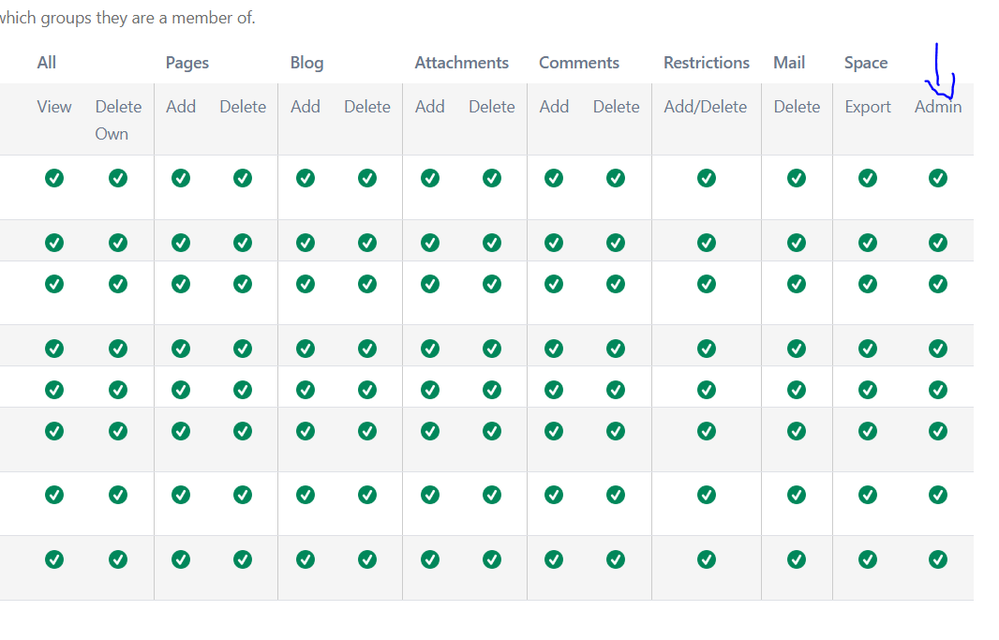Click the first row's View permission checkmark

tap(54, 178)
